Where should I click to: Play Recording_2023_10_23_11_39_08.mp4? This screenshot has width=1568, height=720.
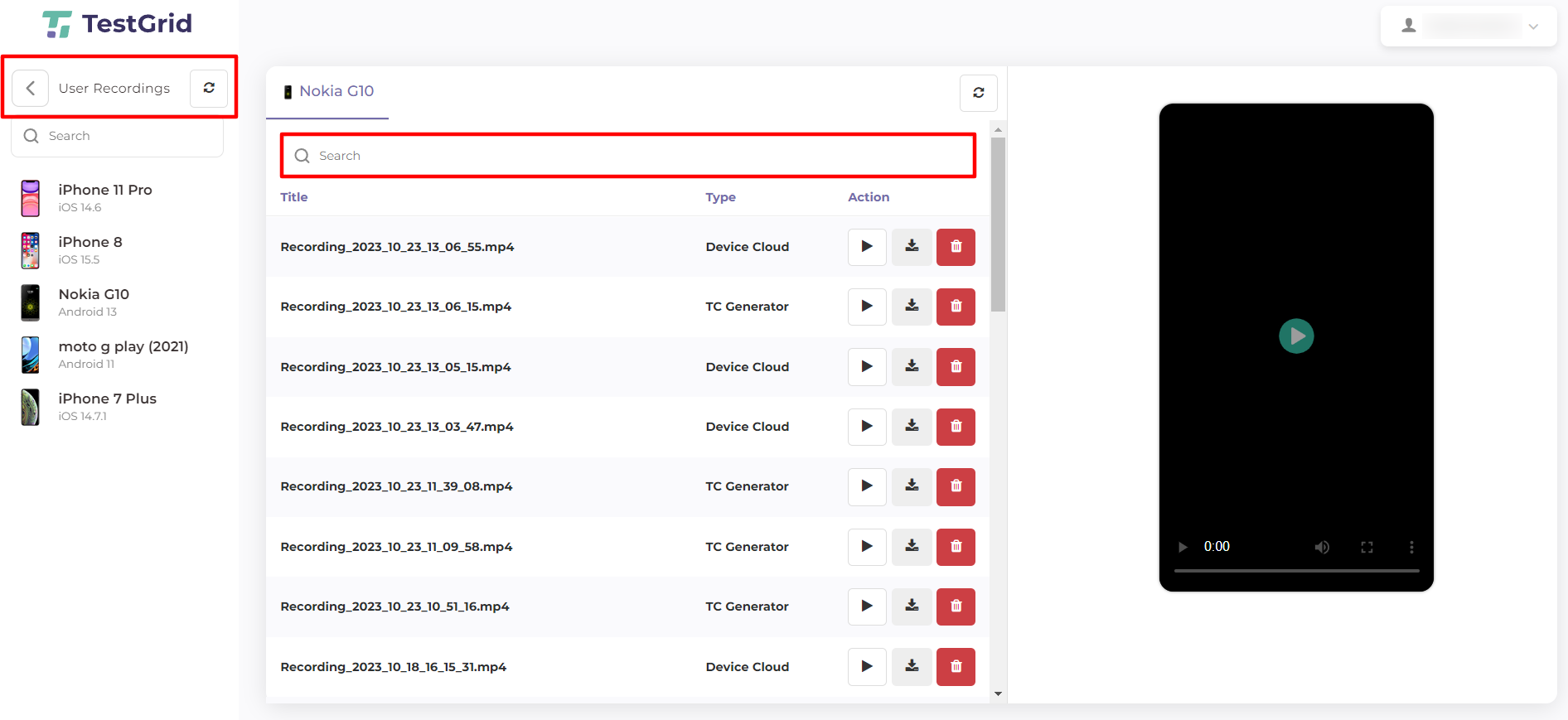pos(867,486)
